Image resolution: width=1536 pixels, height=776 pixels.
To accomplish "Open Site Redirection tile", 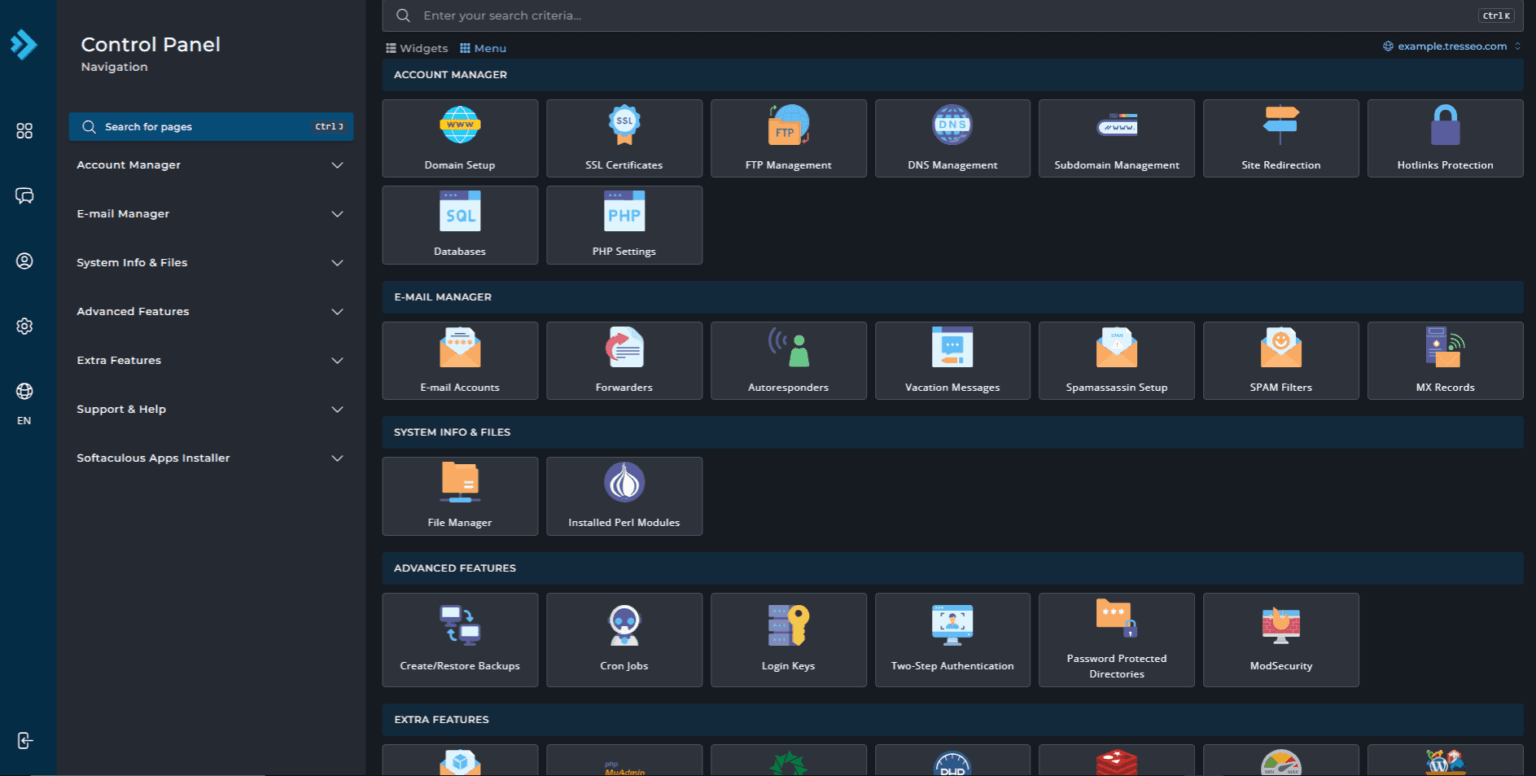I will pos(1281,138).
